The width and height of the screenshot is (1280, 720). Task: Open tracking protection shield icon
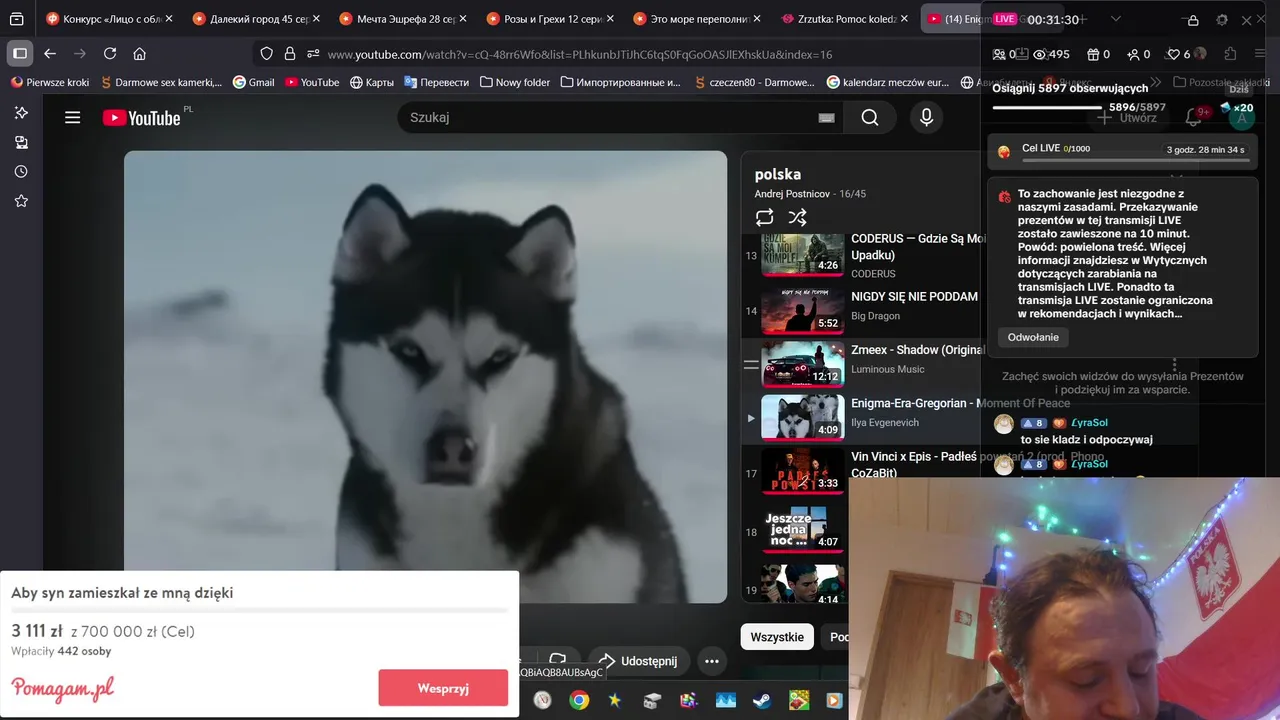pyautogui.click(x=266, y=54)
